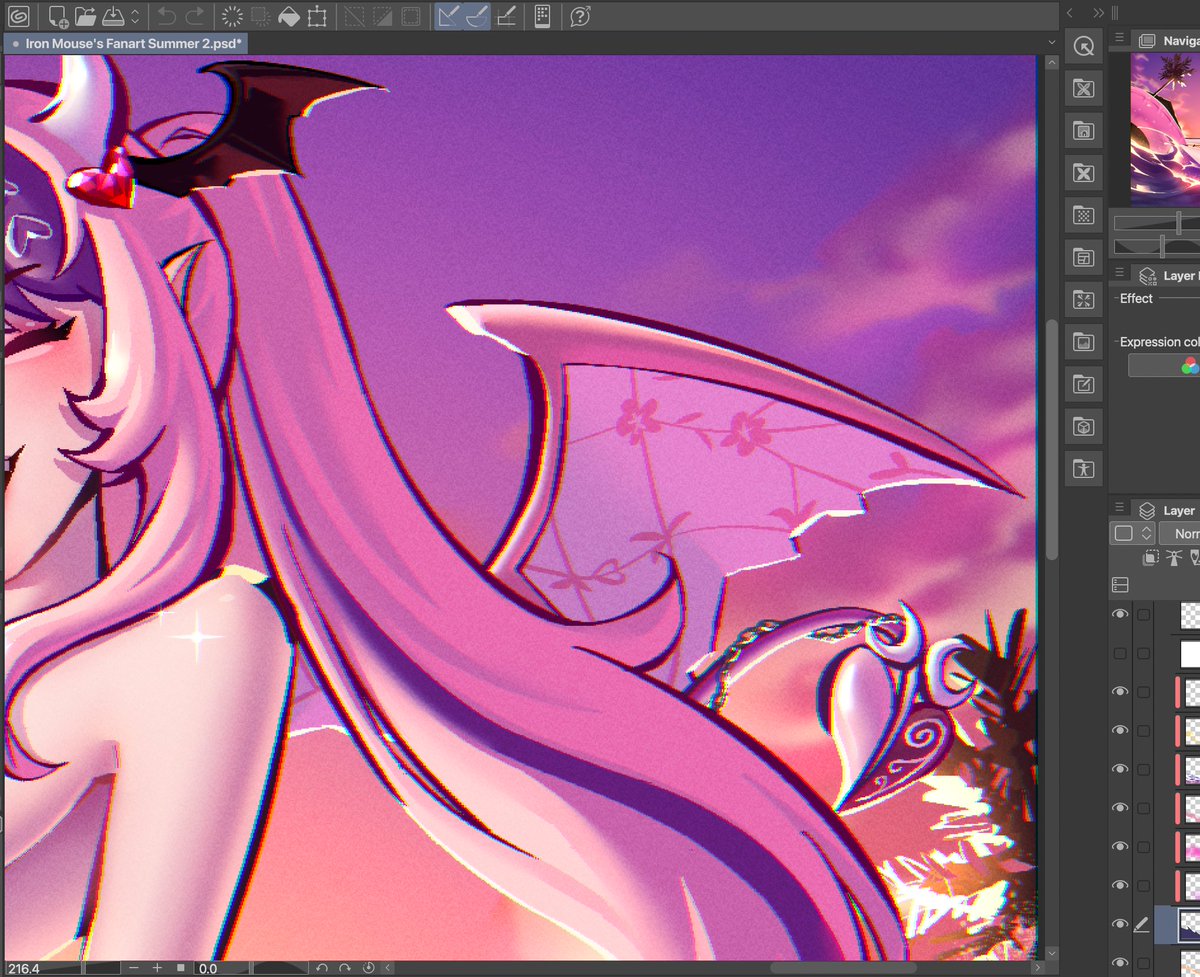Click the Deselect icon in command bar
The width and height of the screenshot is (1200, 977).
tap(354, 16)
